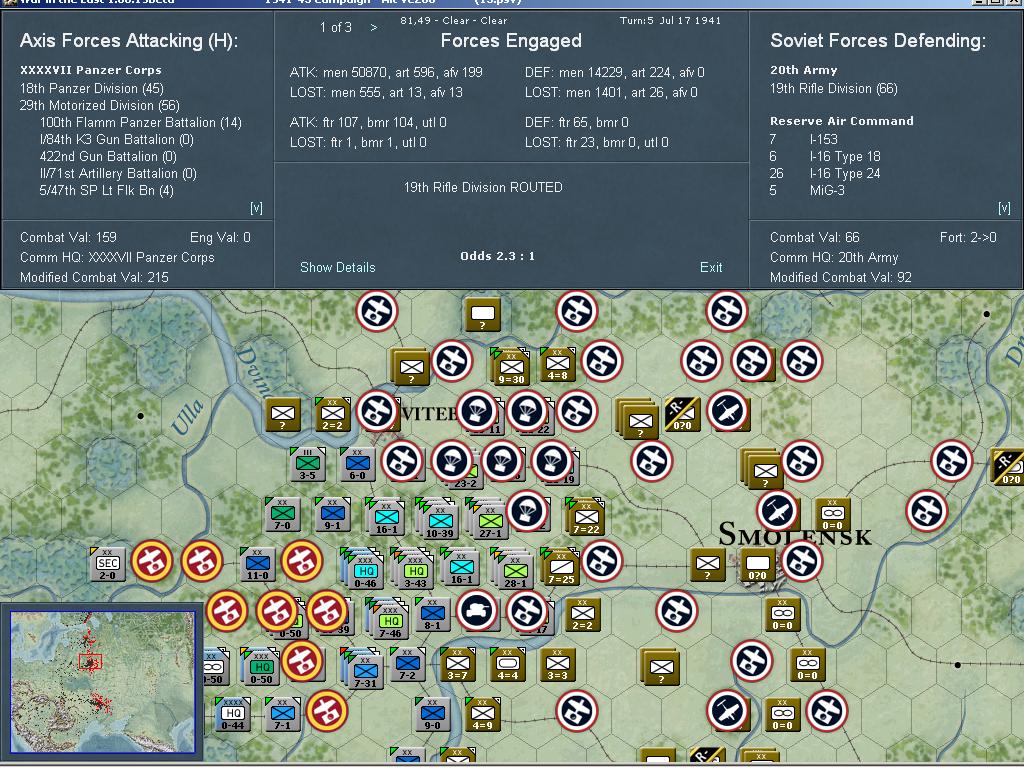This screenshot has height=768, width=1024.
Task: Click 18th Panzer Division (45) entry
Action: 91,88
